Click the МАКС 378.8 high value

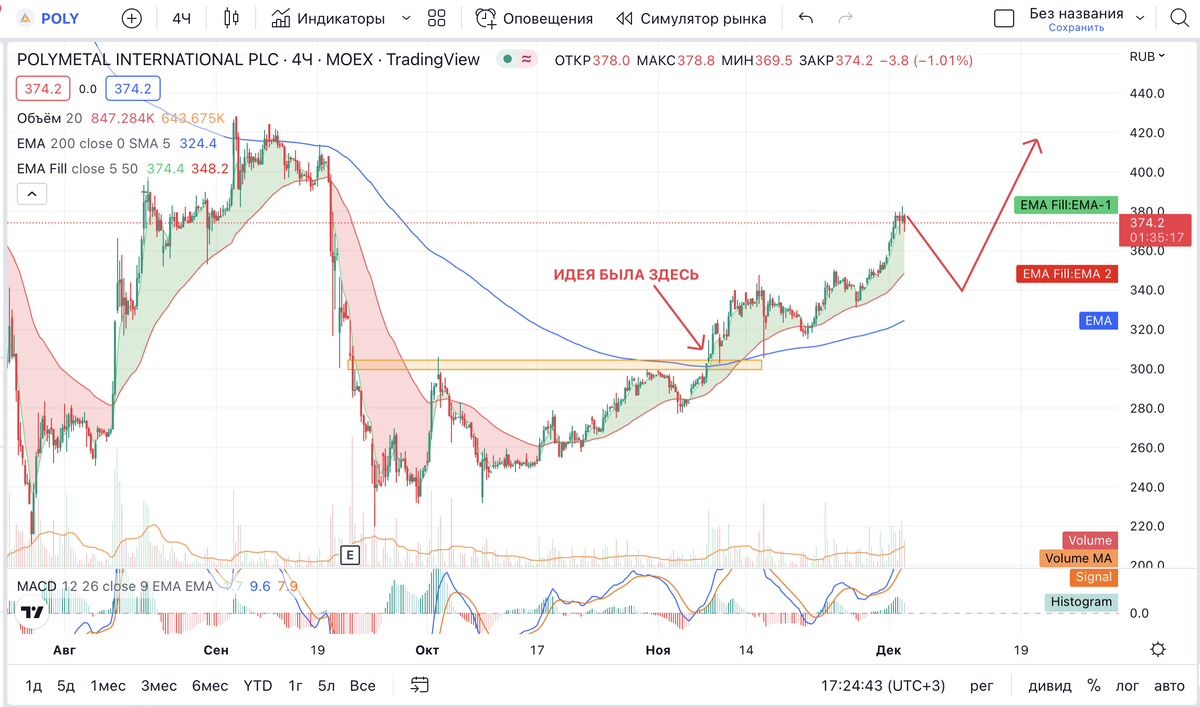click(x=675, y=60)
